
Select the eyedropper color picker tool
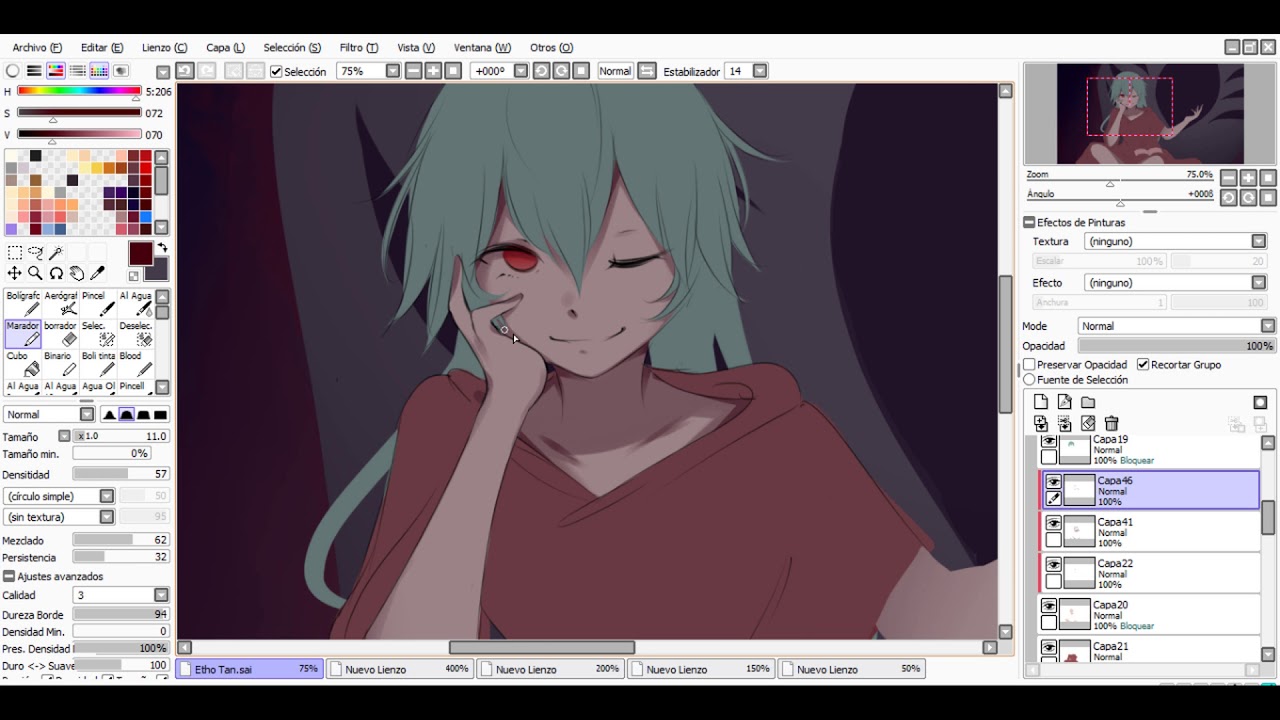98,273
